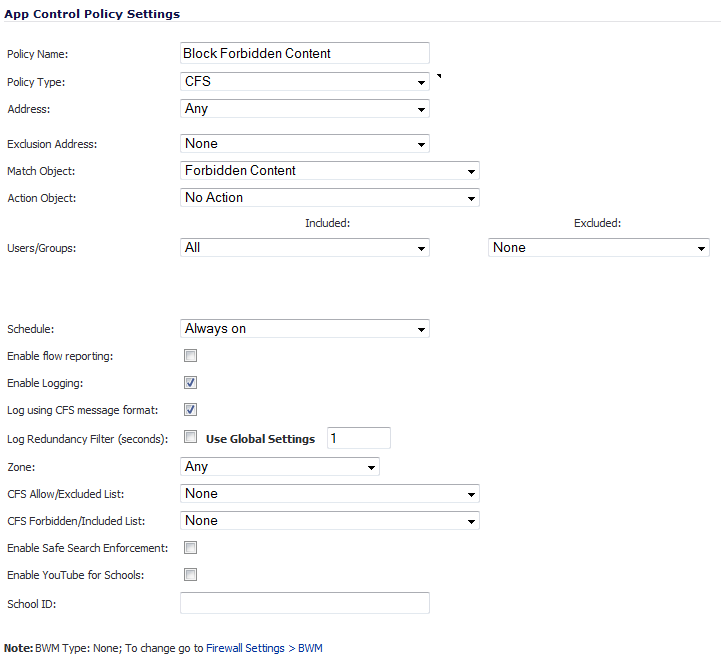Click the App Control Policy Settings heading
This screenshot has width=721, height=663.
click(92, 14)
